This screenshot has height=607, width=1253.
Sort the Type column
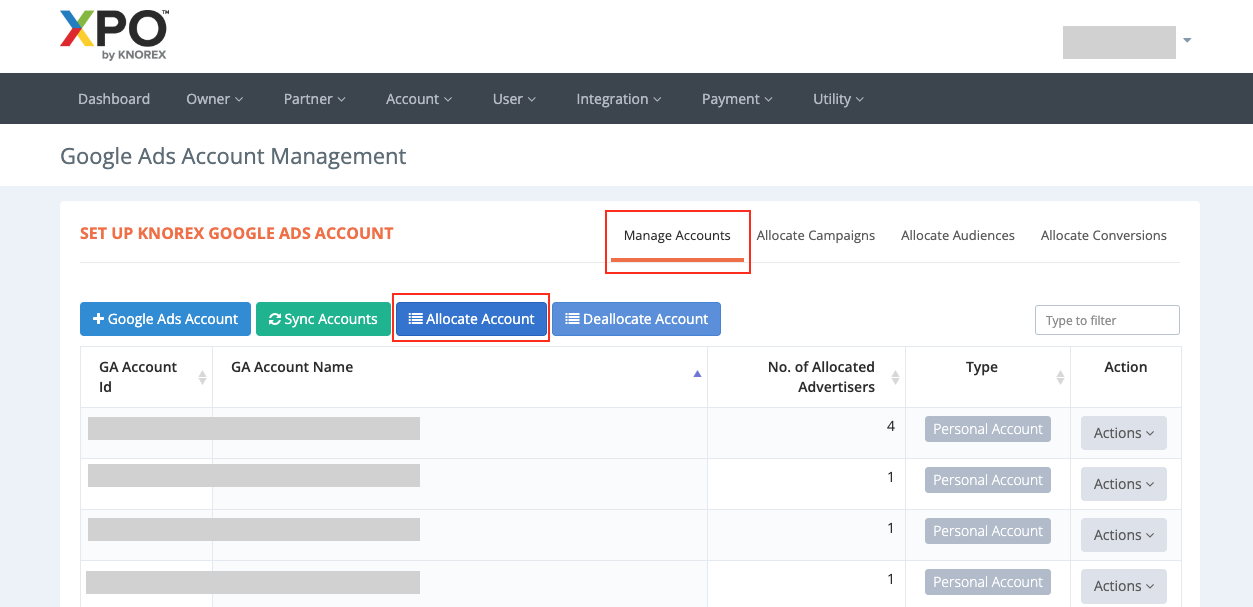pos(1060,377)
